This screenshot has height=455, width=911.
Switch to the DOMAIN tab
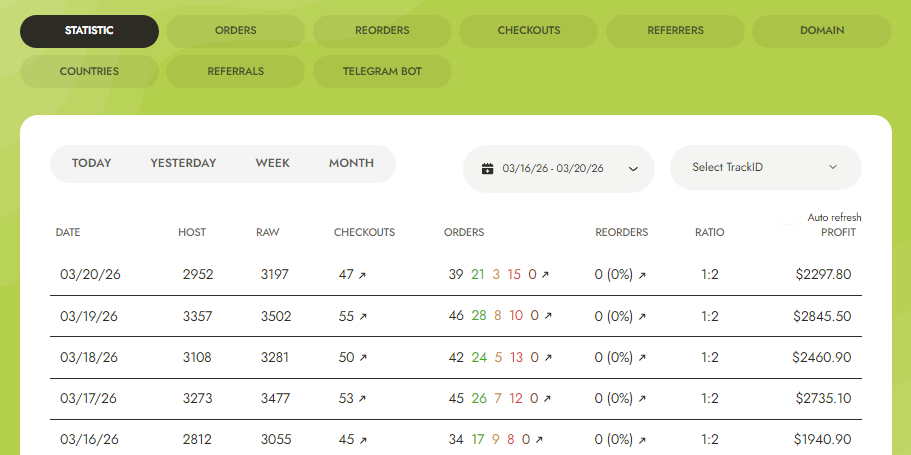[x=822, y=31]
